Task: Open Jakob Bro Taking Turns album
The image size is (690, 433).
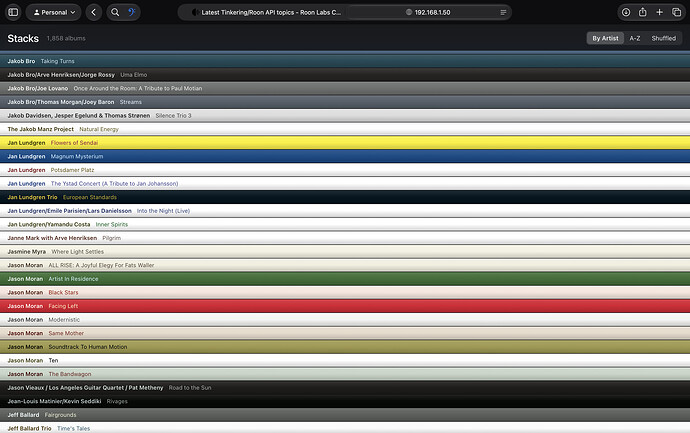Action: click(x=345, y=61)
